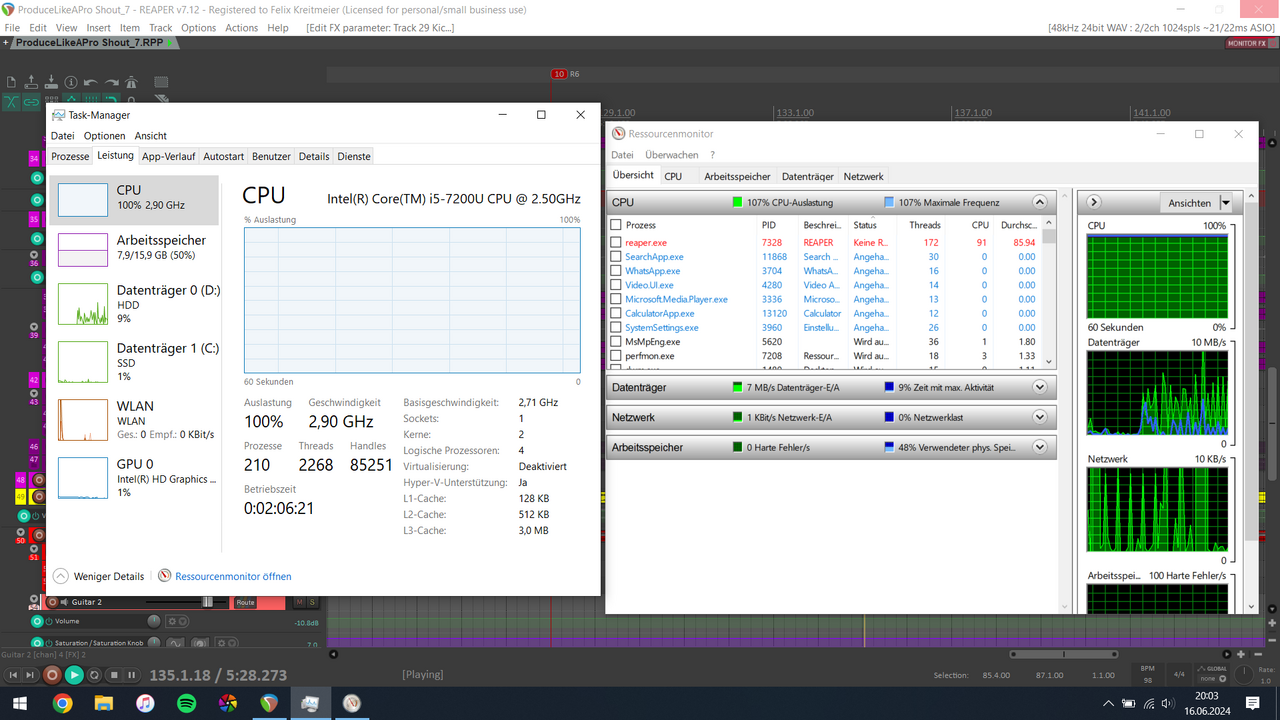
Task: Arm the Guitar 2 track for recording
Action: coord(53,602)
